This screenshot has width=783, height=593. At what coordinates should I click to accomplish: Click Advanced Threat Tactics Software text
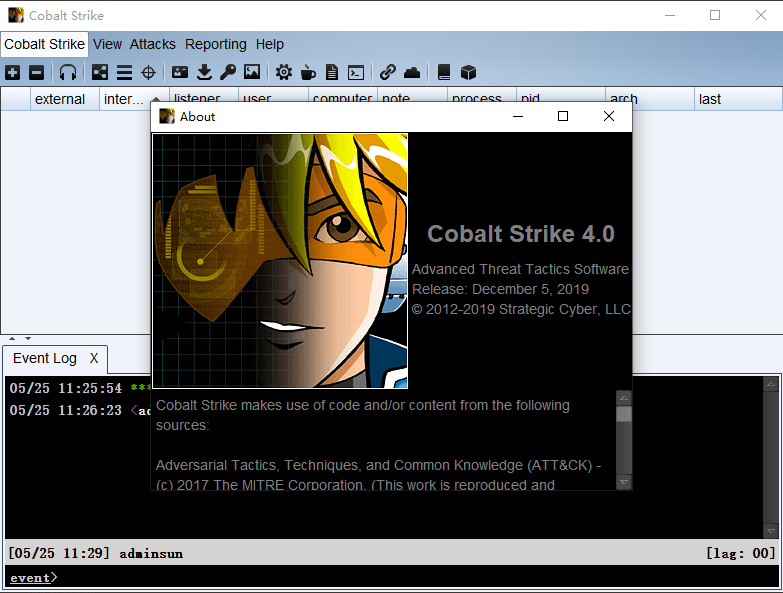point(520,269)
